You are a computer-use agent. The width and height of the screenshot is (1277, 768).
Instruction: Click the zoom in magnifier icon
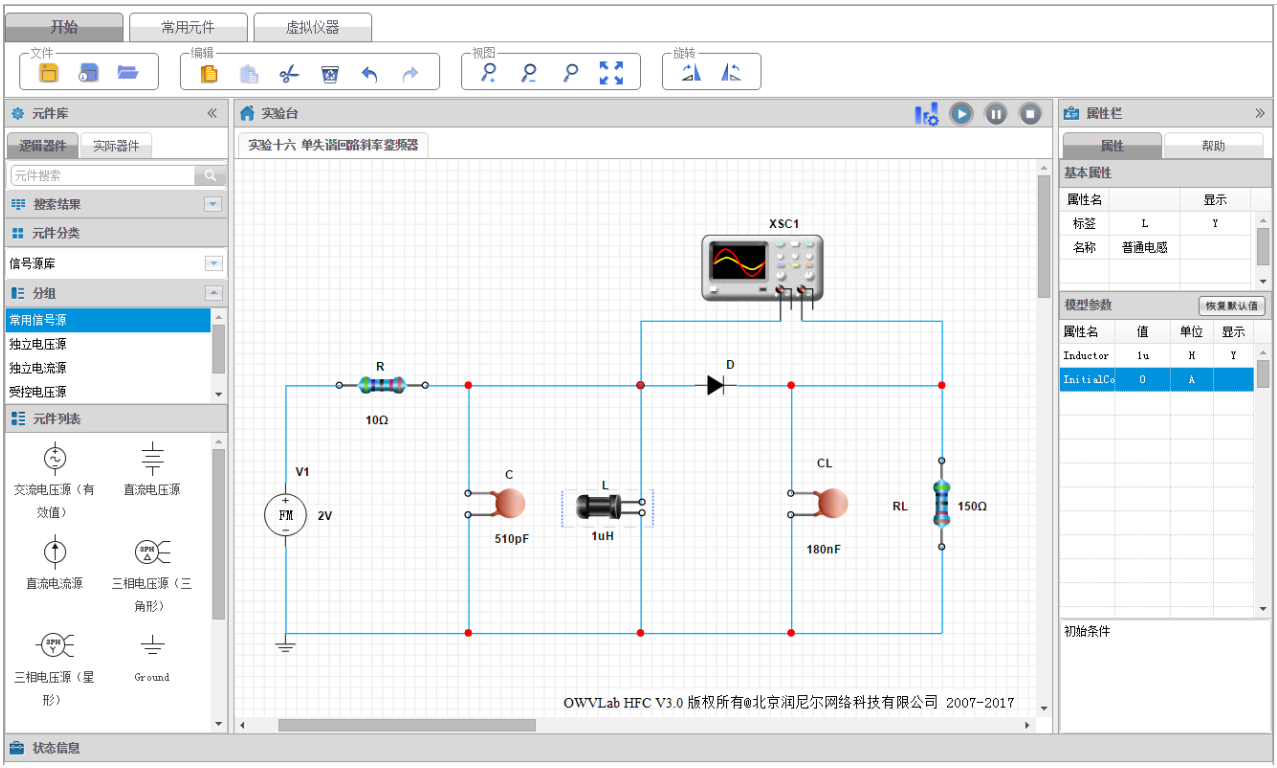(488, 73)
